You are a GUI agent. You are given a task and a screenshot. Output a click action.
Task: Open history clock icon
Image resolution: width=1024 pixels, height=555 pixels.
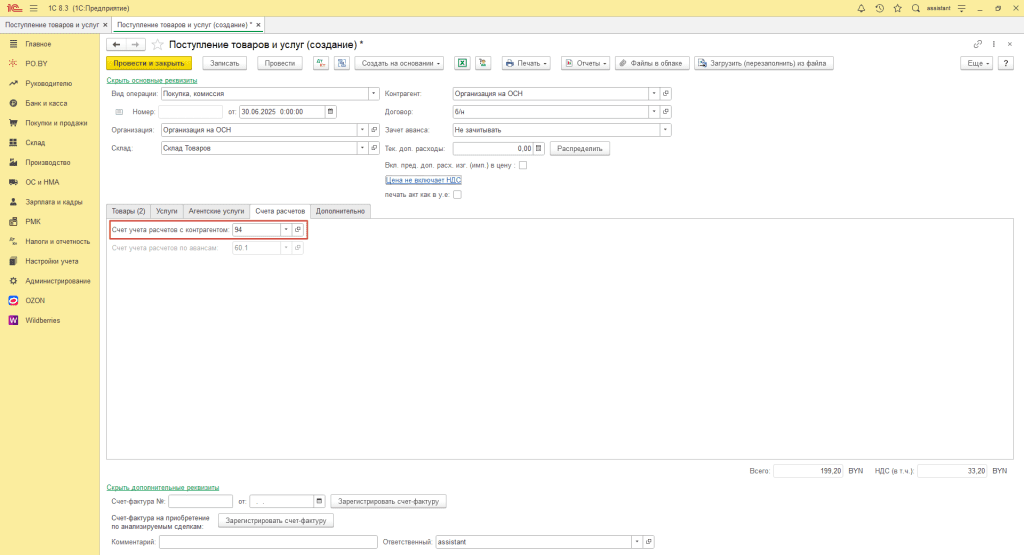[x=879, y=8]
